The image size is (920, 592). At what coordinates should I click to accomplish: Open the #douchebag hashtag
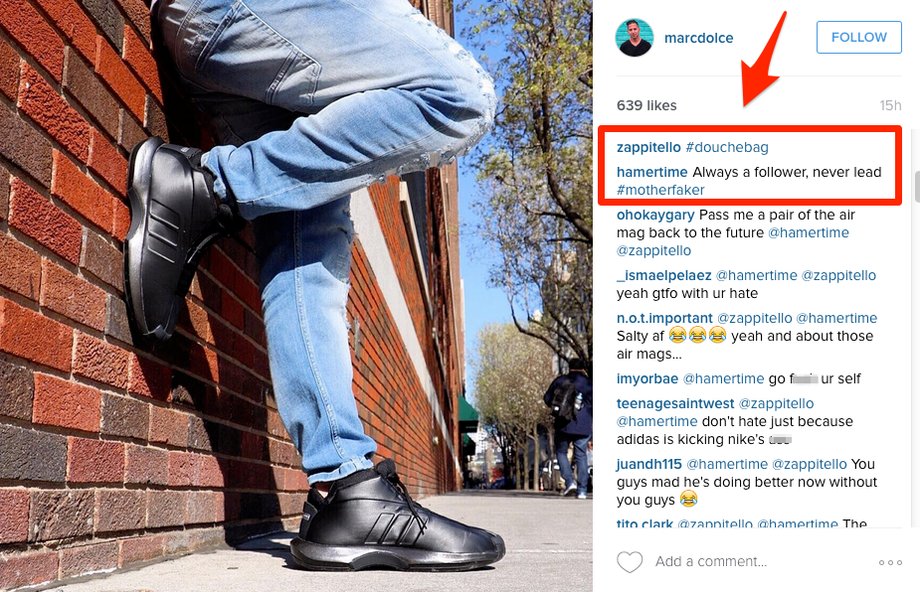tap(727, 147)
